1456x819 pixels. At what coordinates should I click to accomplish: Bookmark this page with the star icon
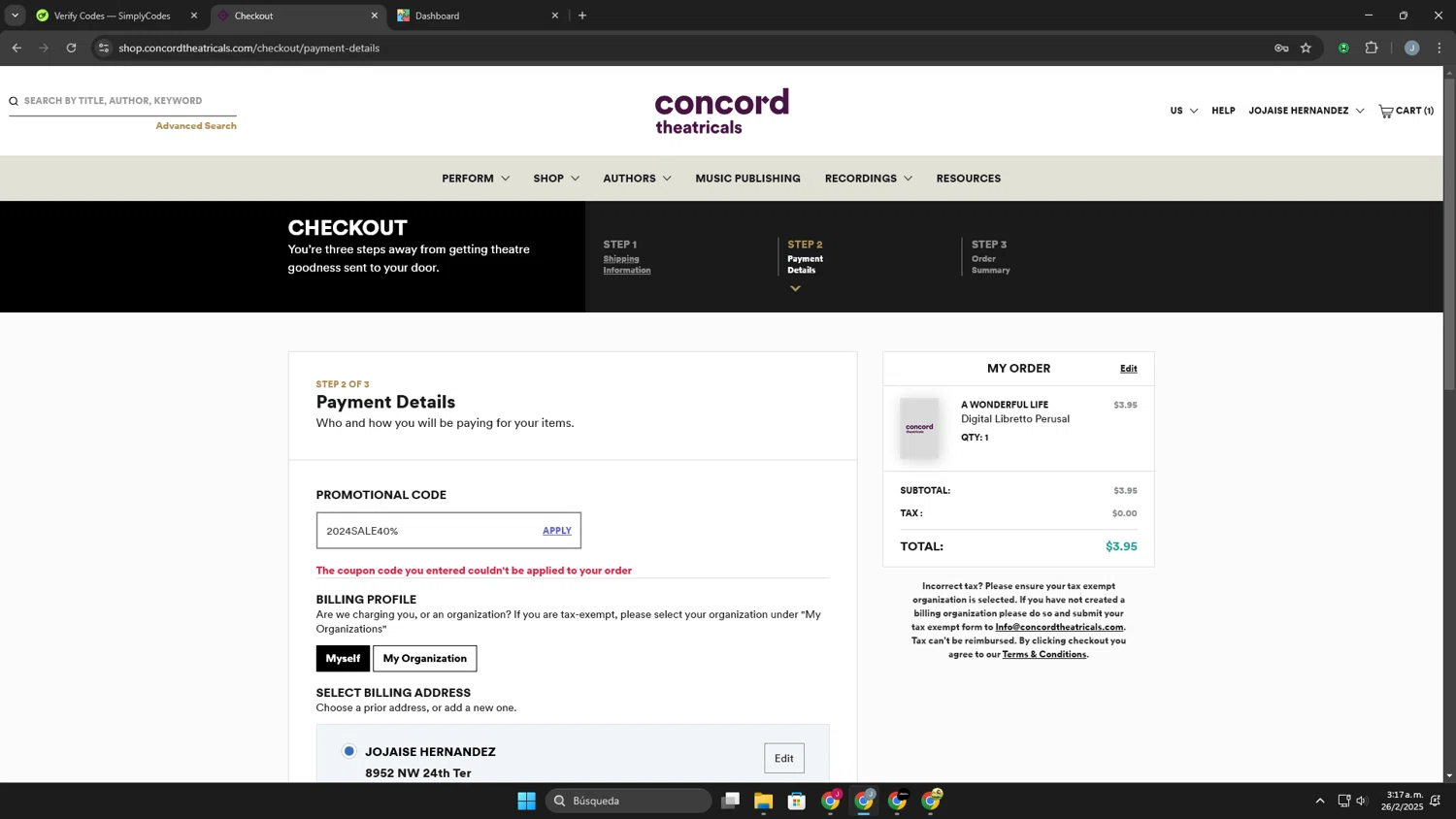tap(1306, 48)
